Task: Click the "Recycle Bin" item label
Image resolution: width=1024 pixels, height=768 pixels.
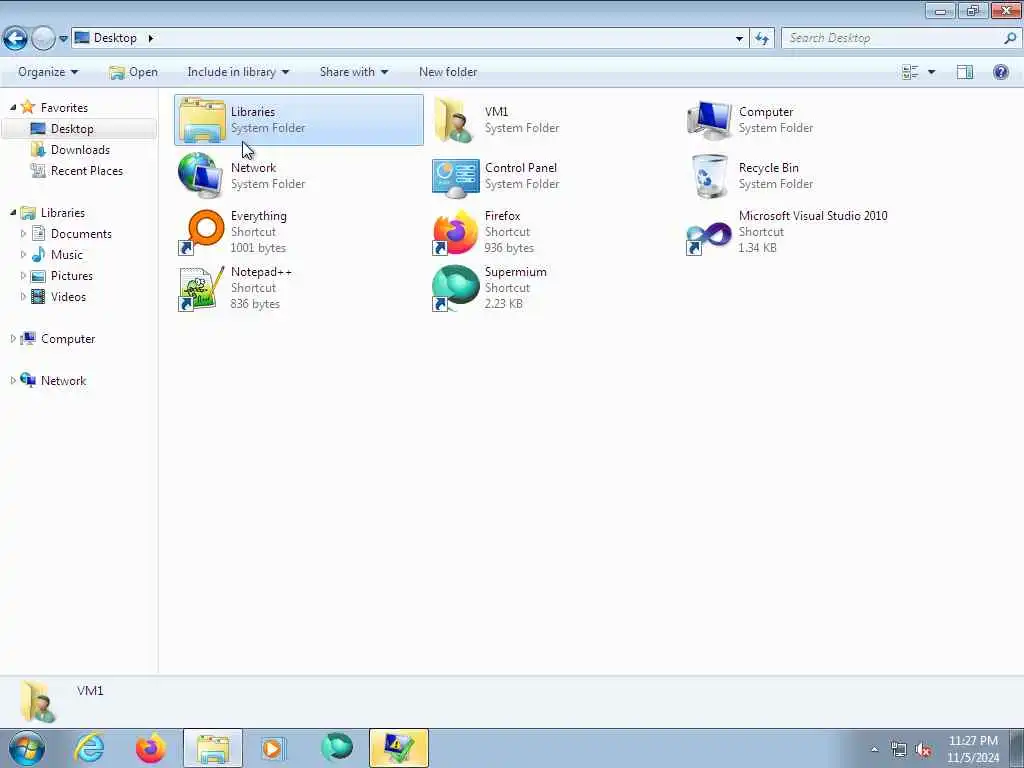Action: pyautogui.click(x=769, y=167)
